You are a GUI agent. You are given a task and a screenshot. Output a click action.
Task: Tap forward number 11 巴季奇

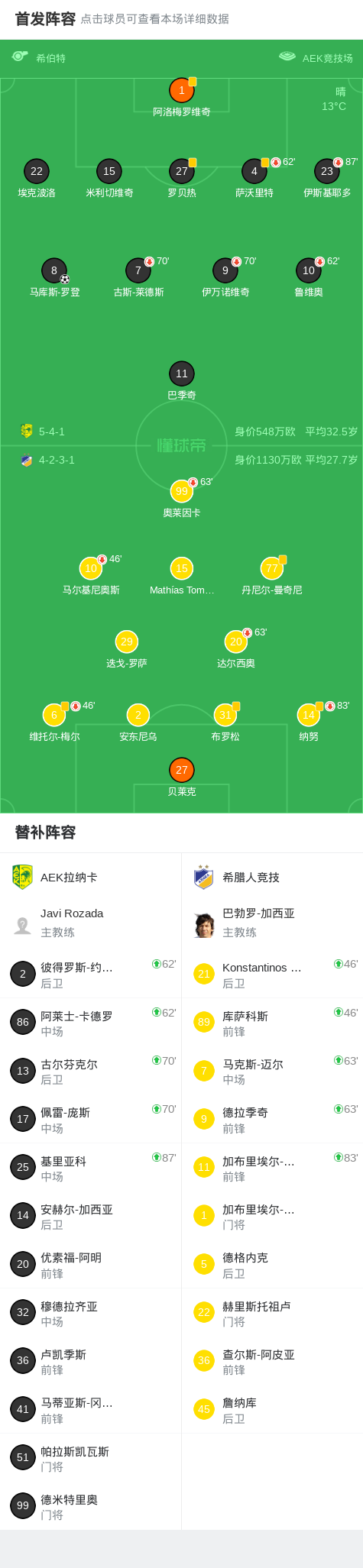point(182,373)
